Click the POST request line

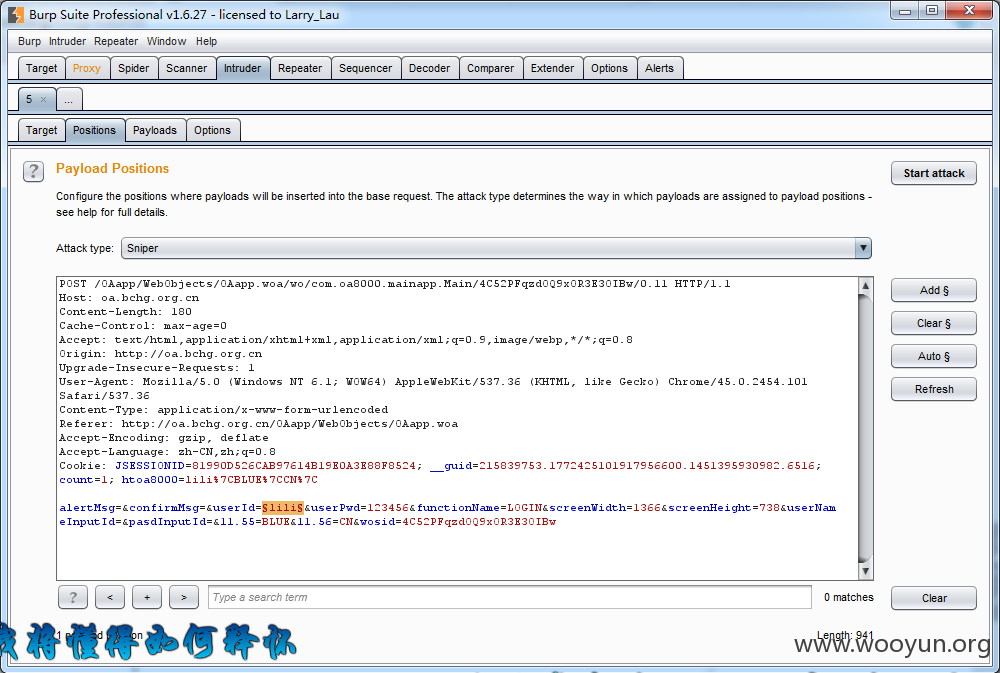395,284
